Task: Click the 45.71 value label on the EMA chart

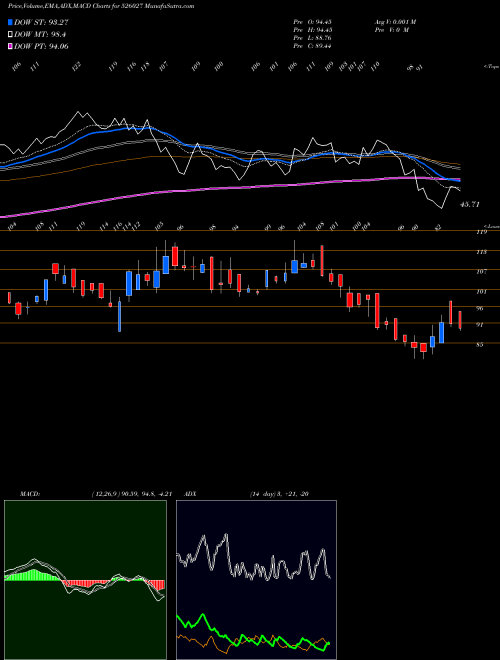Action: pyautogui.click(x=470, y=205)
